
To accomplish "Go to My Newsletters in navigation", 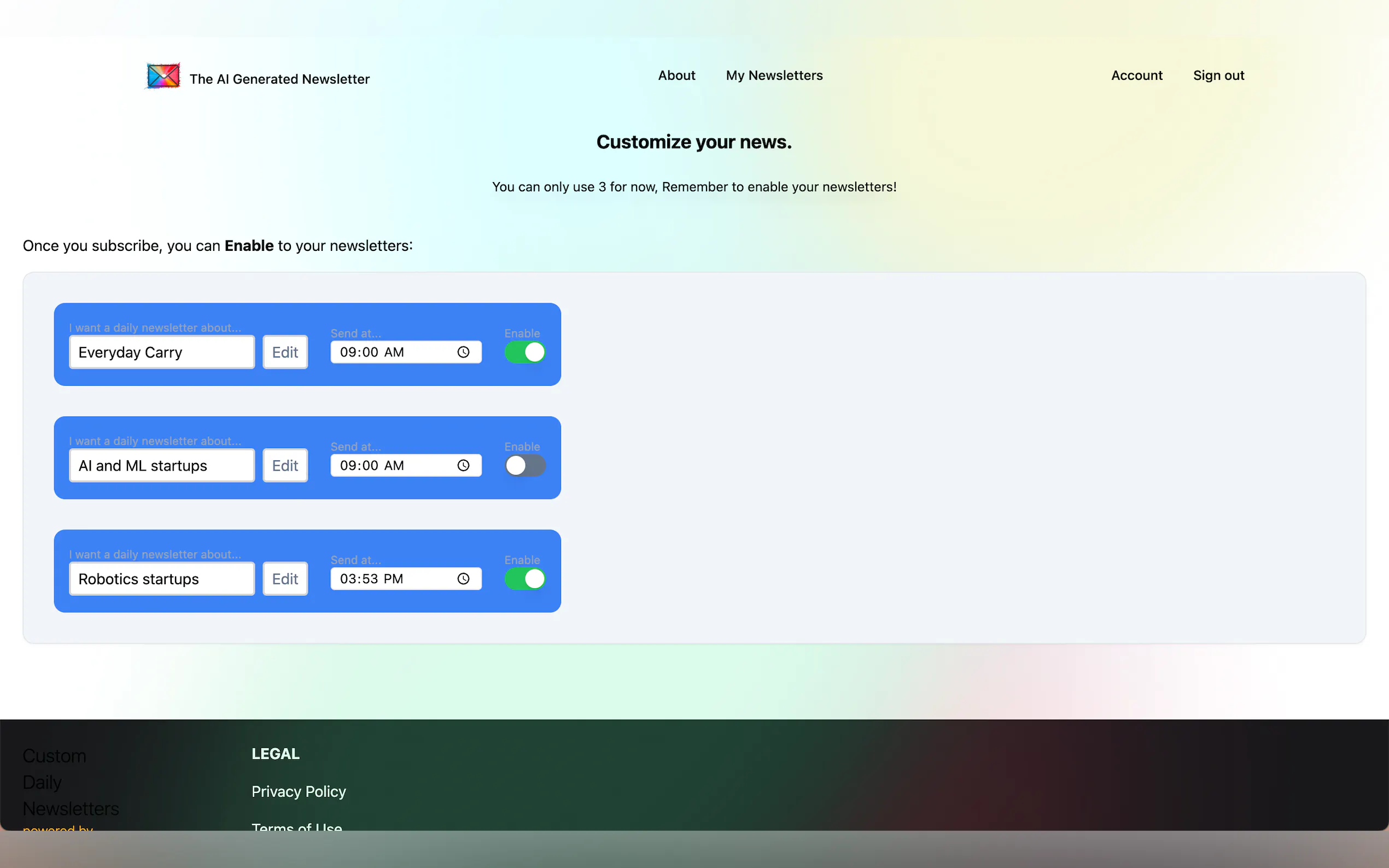I will point(774,75).
